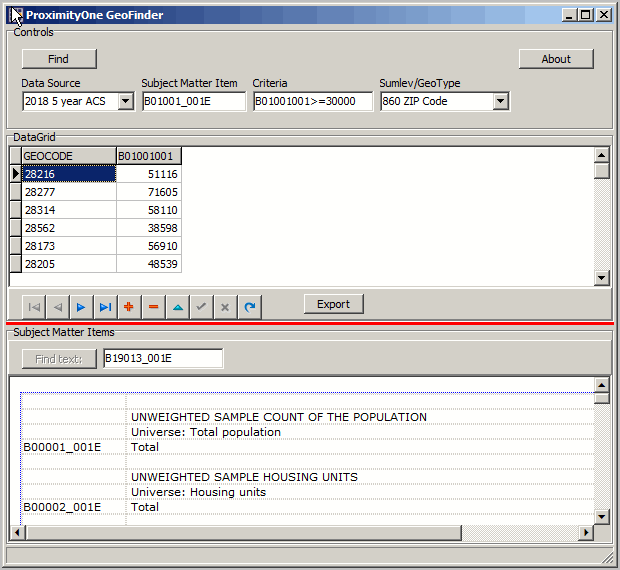Click the DataGrid scroll up arrow
The image size is (620, 570).
[x=601, y=155]
